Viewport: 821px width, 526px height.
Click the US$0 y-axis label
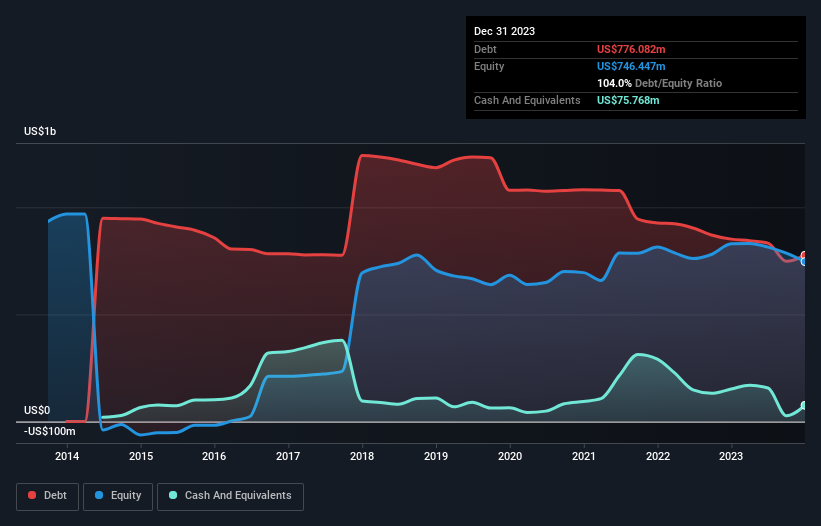(x=37, y=410)
